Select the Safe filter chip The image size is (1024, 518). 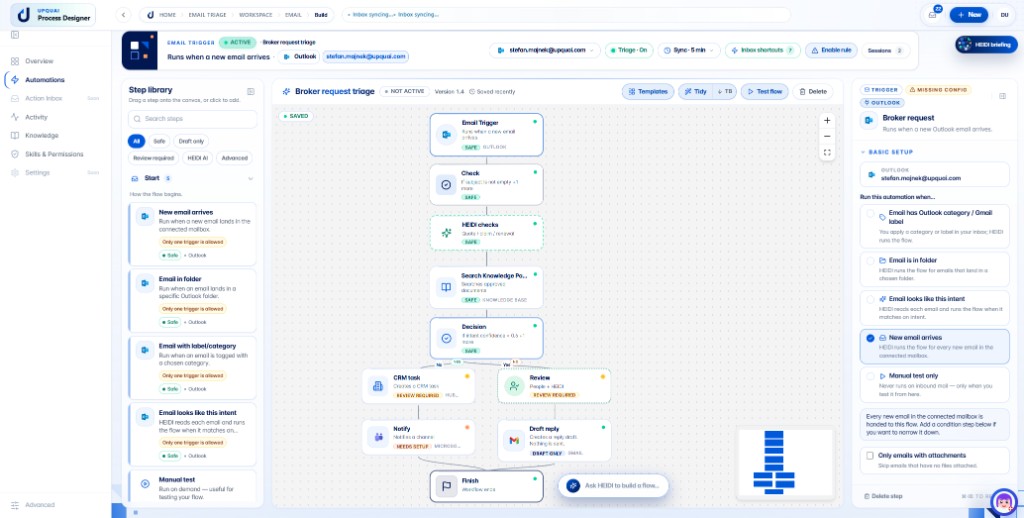pyautogui.click(x=159, y=140)
